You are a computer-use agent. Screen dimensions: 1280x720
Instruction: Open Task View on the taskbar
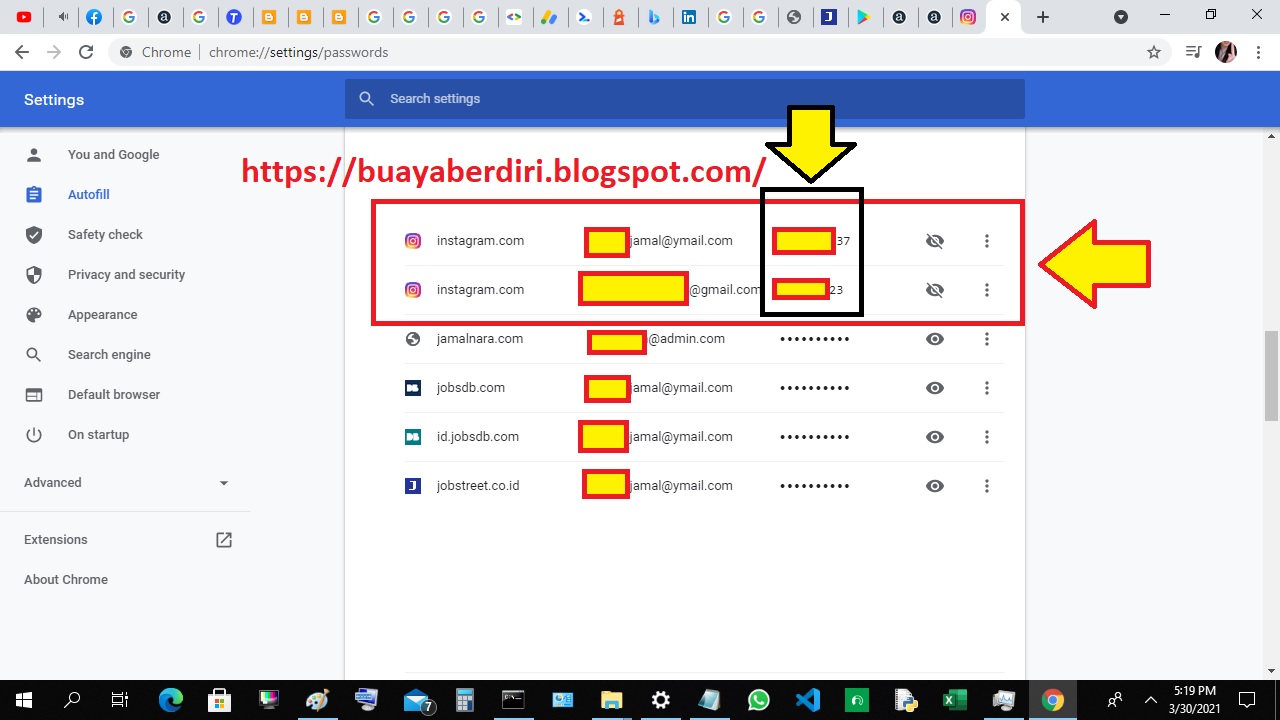point(120,700)
